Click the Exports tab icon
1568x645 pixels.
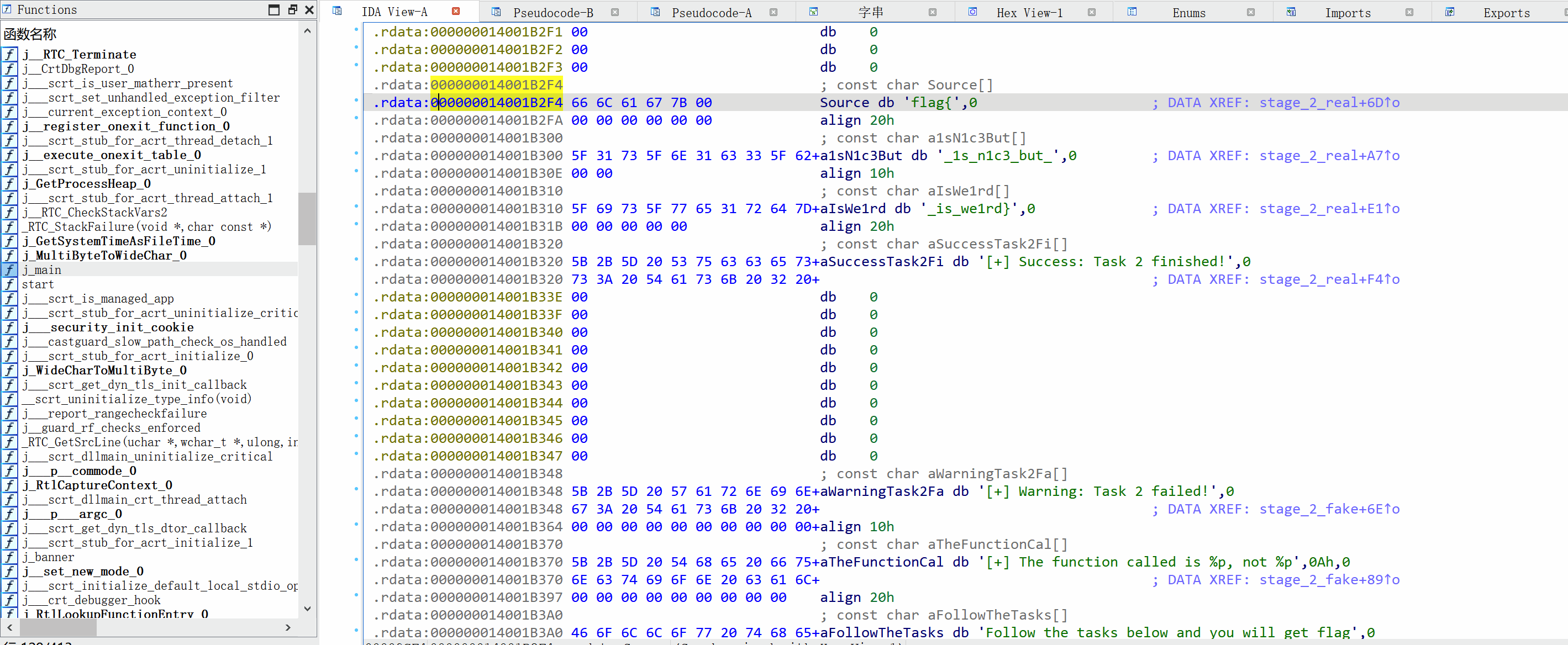(1449, 12)
